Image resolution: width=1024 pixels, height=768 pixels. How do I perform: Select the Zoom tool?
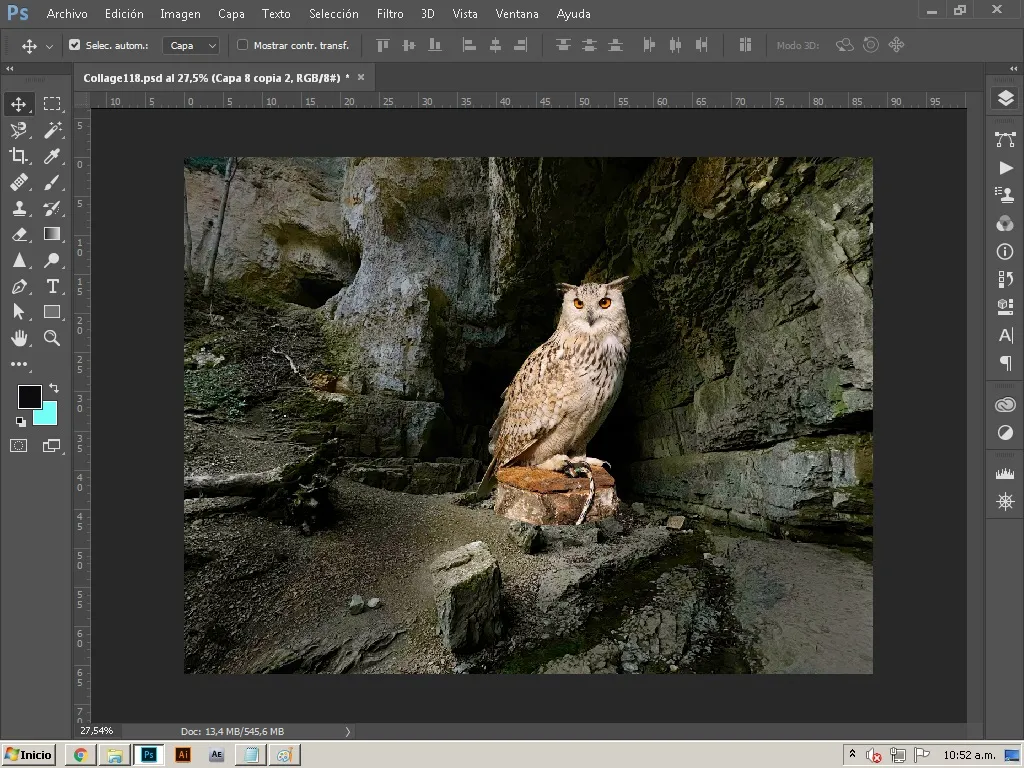[x=52, y=338]
